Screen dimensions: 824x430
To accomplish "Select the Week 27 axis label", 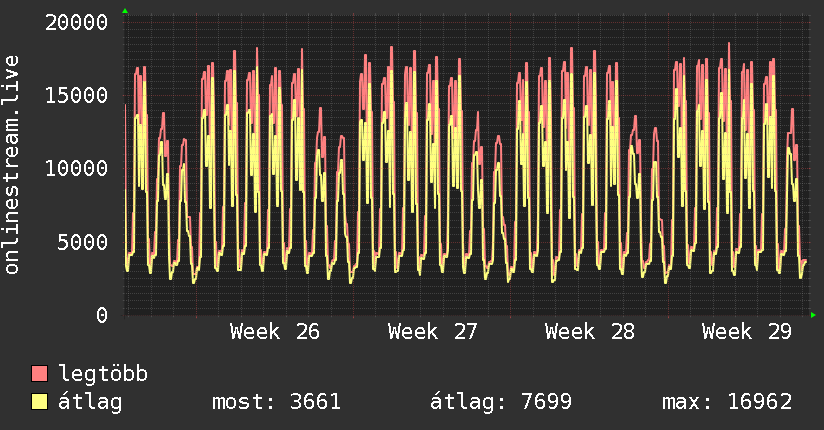I will (x=432, y=332).
